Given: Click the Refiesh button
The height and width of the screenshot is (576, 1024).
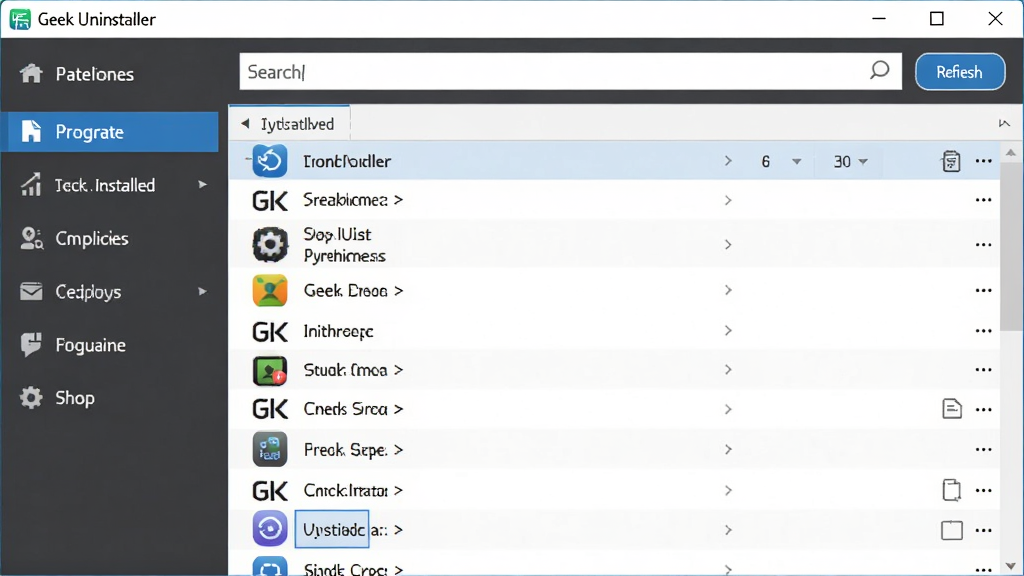Looking at the screenshot, I should click(959, 72).
